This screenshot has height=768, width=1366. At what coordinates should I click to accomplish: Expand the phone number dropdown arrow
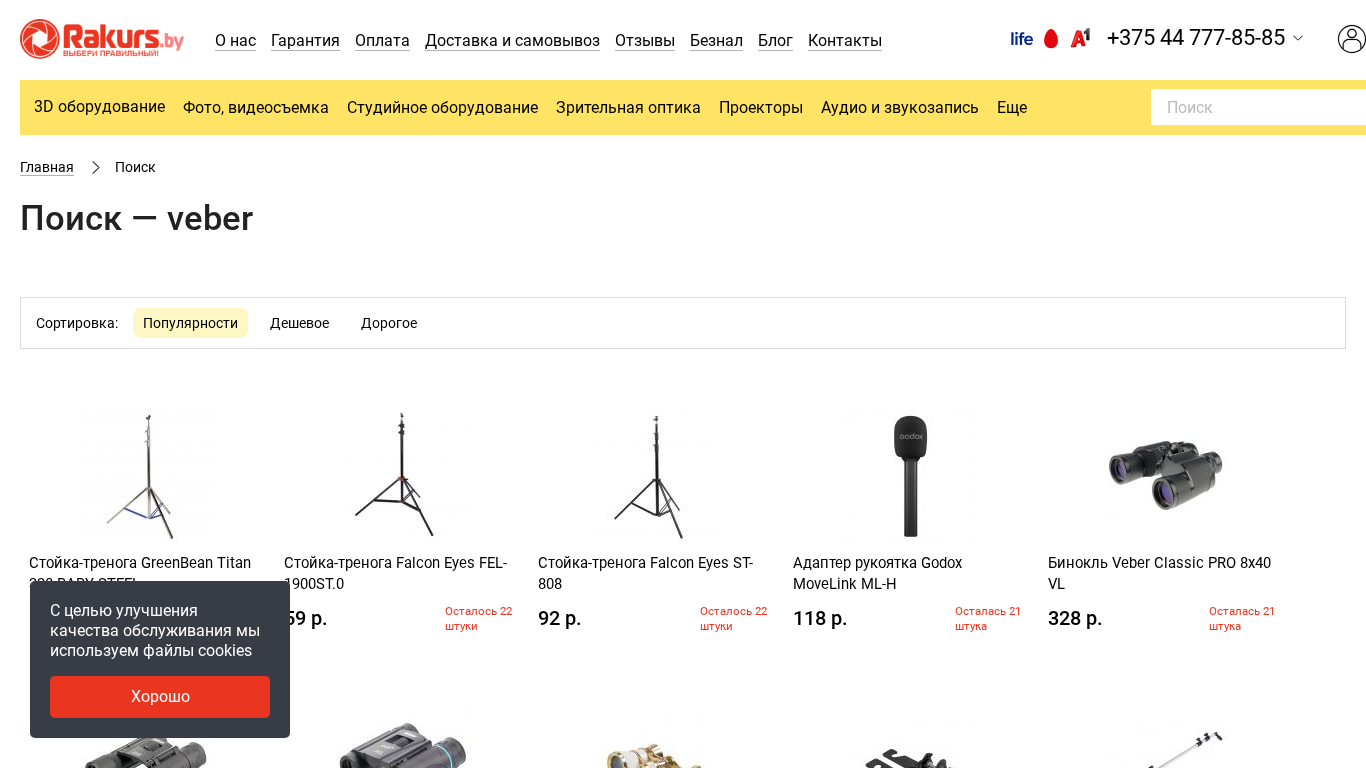point(1298,38)
